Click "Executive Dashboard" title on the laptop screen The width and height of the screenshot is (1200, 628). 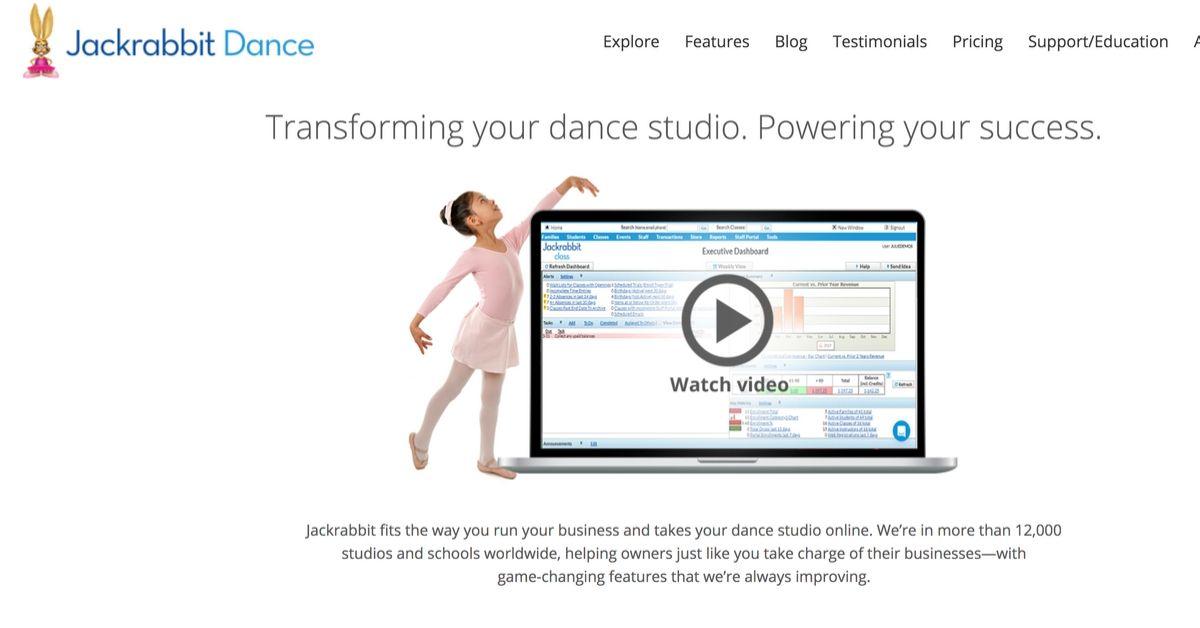tap(735, 252)
